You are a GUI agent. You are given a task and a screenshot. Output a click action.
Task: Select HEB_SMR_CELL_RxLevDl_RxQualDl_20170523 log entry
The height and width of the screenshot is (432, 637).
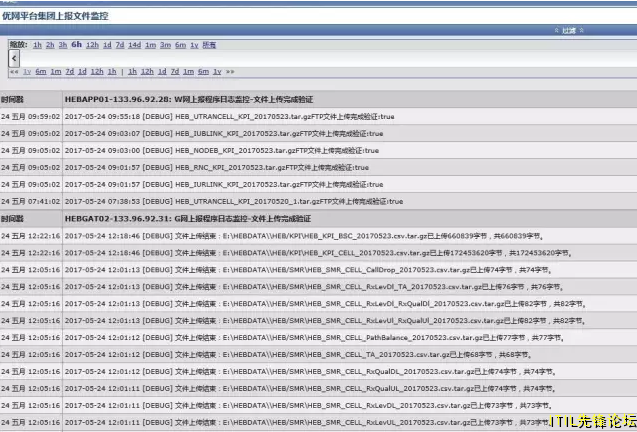tap(325, 304)
